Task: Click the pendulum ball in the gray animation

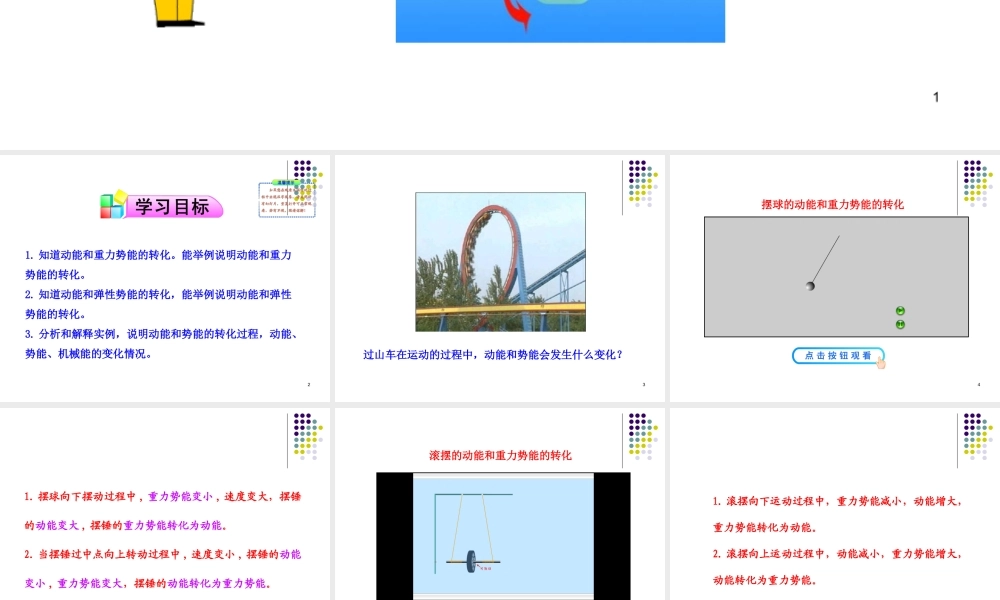Action: click(x=810, y=286)
